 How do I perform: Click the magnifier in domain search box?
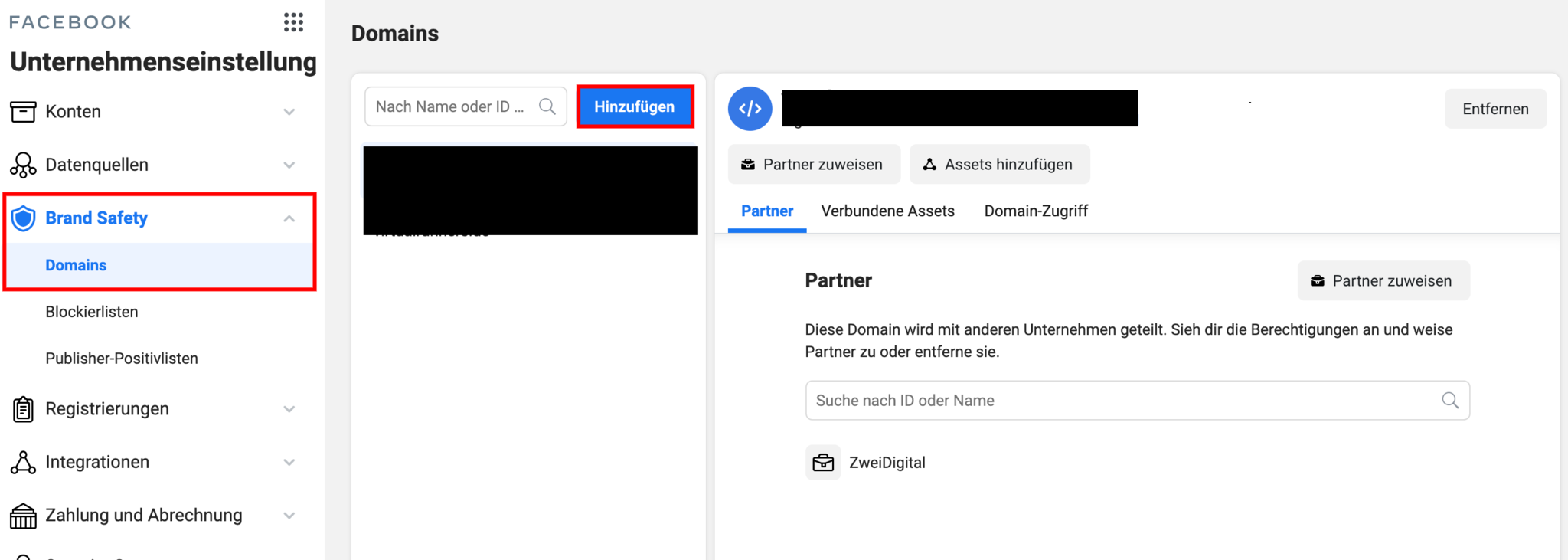pyautogui.click(x=547, y=106)
